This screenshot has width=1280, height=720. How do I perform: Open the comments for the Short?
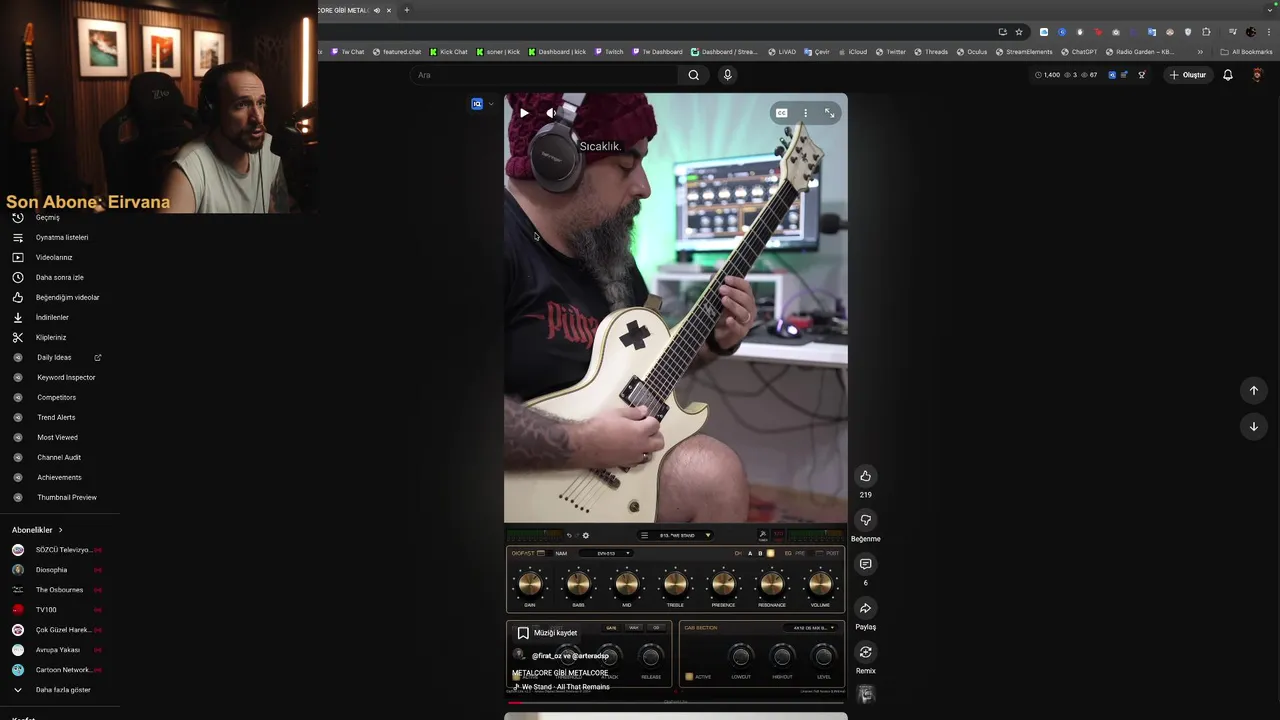pyautogui.click(x=865, y=564)
